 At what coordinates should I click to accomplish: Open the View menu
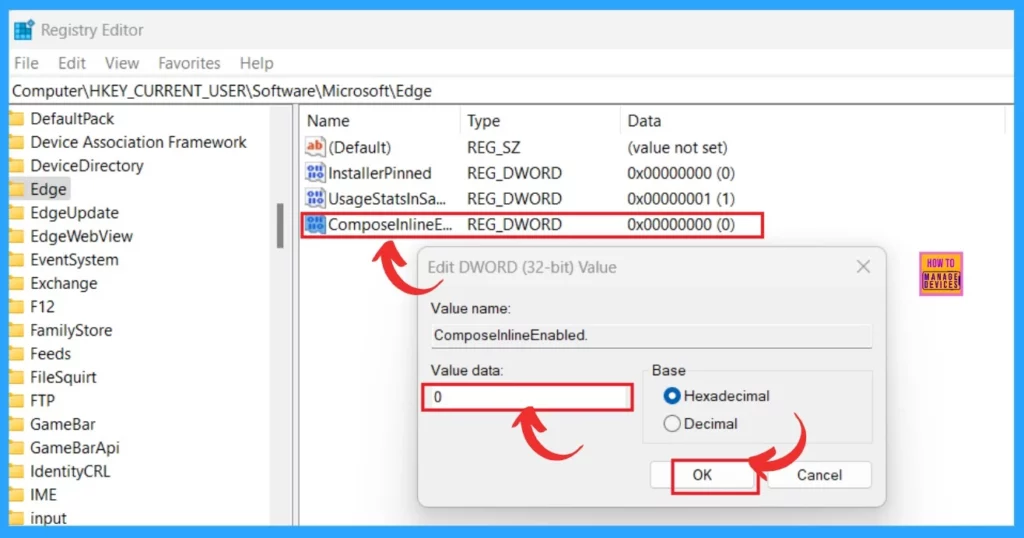pos(122,63)
